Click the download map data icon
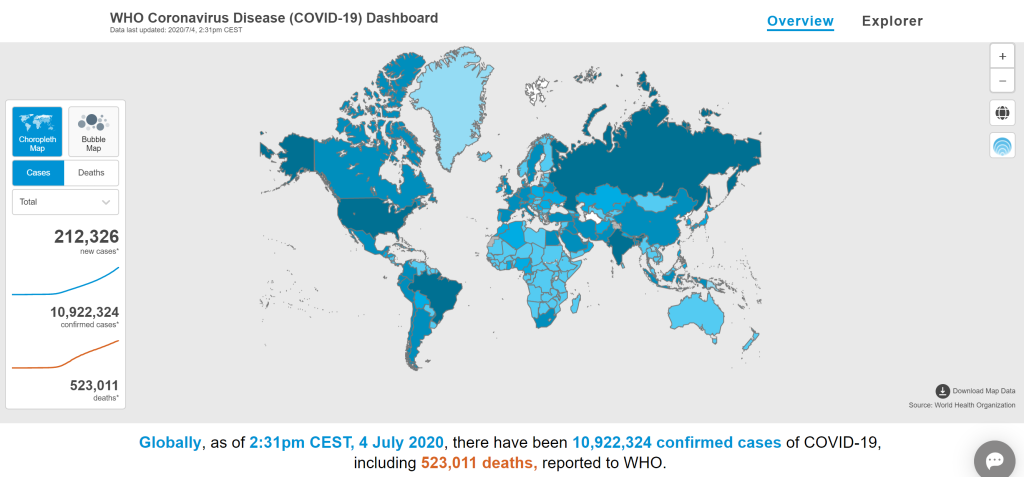Screen dimensions: 1024x477 [x=942, y=391]
